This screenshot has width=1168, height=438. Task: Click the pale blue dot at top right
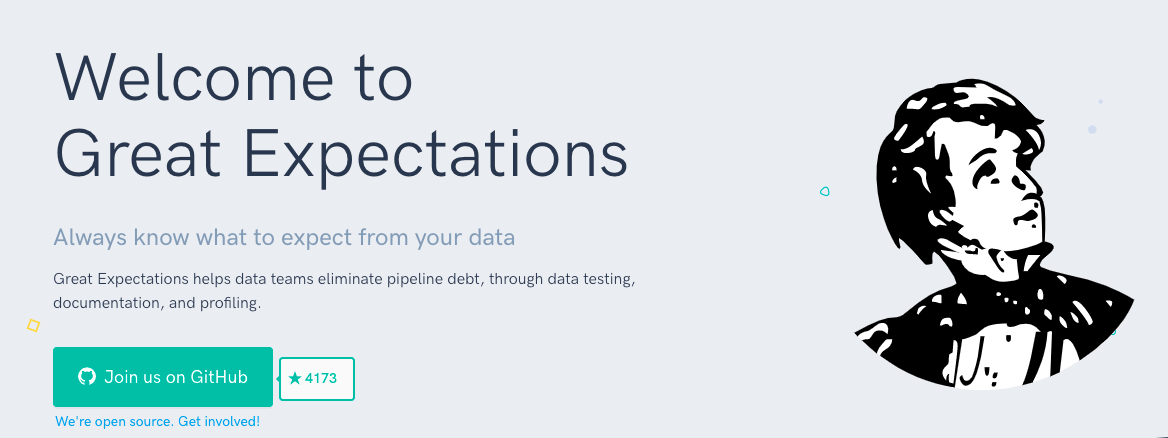click(x=1092, y=129)
